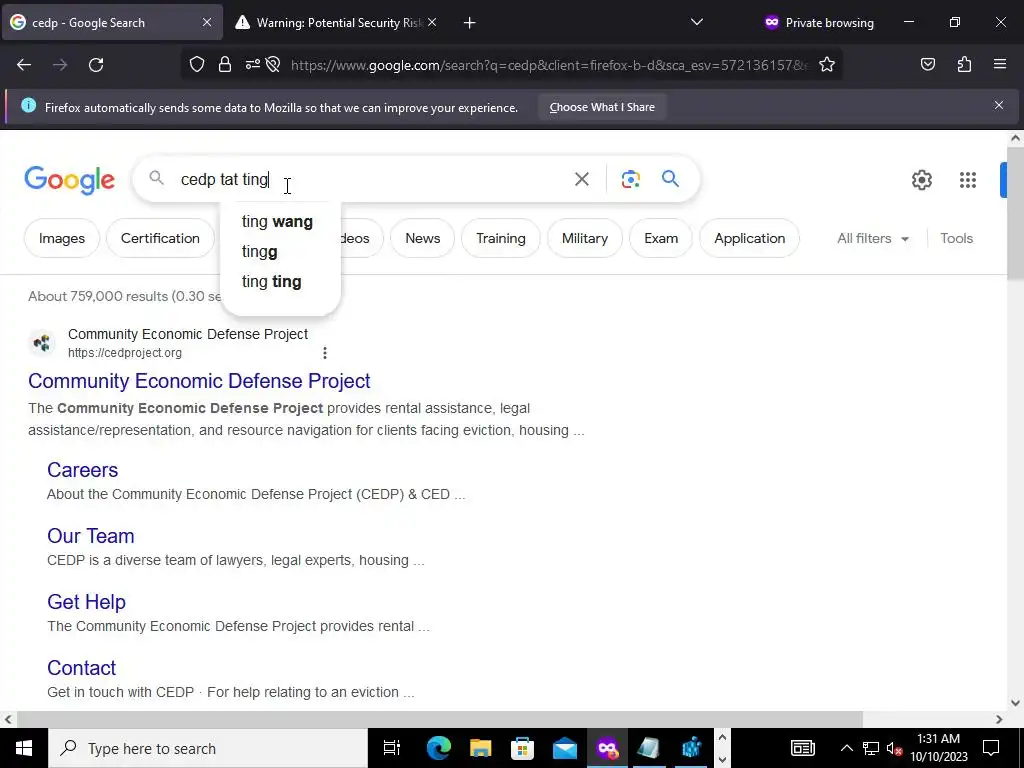This screenshot has width=1024, height=768.
Task: Open the Firefox hamburger menu
Action: pyautogui.click(x=999, y=65)
